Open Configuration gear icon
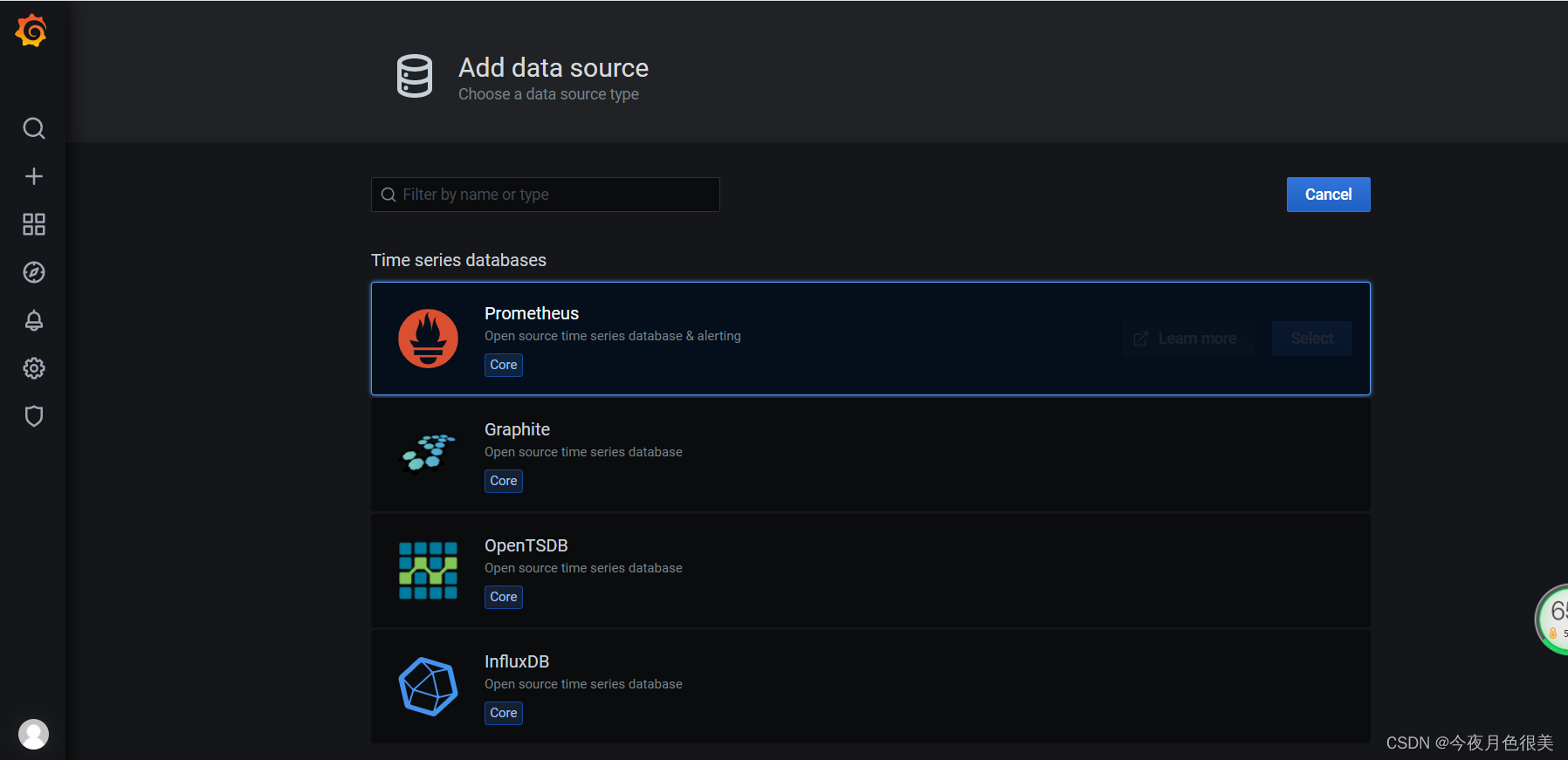This screenshot has height=760, width=1568. [x=34, y=368]
